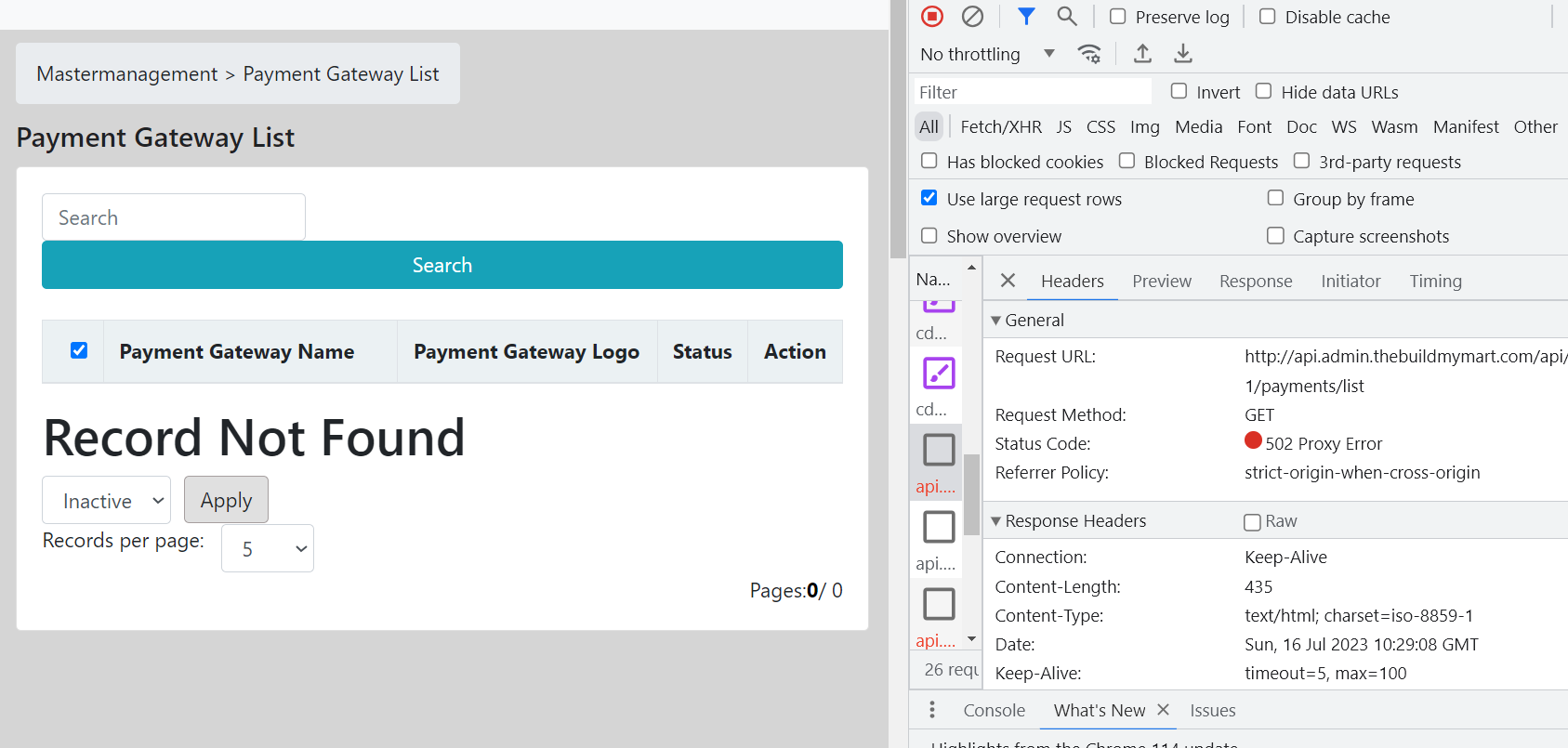Filter requests by Wasm

(x=1394, y=126)
